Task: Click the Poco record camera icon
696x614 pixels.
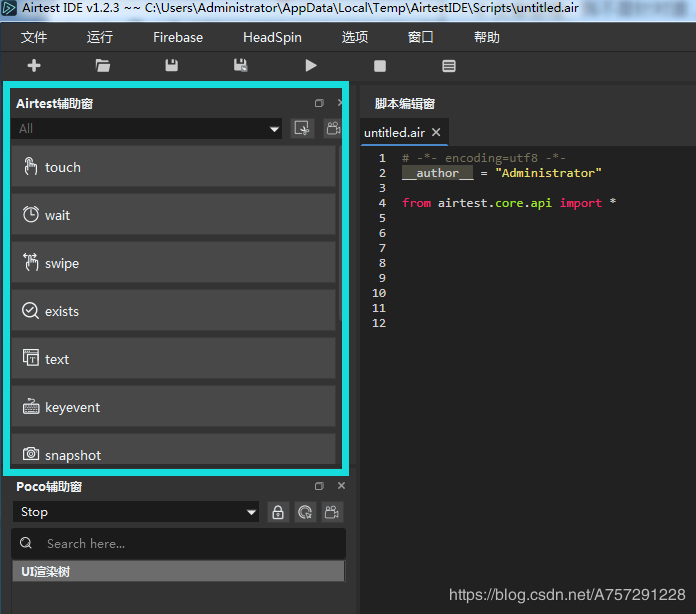Action: 332,512
